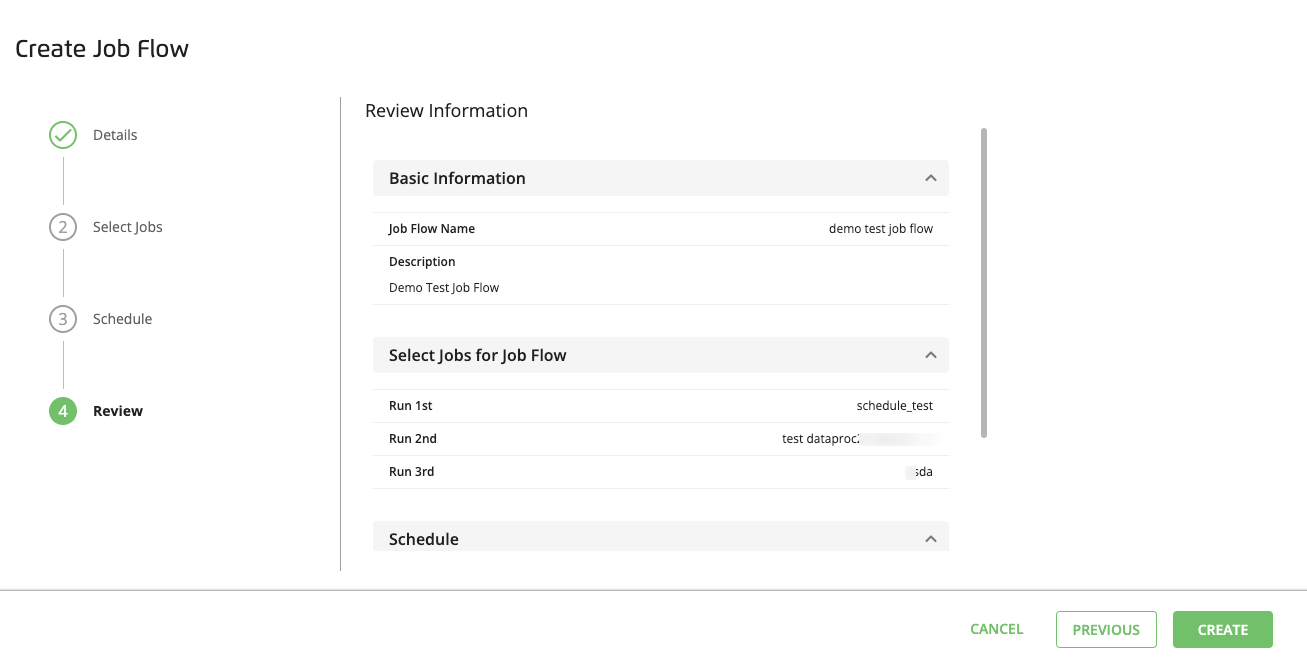Click the Run 2nd label

[413, 439]
